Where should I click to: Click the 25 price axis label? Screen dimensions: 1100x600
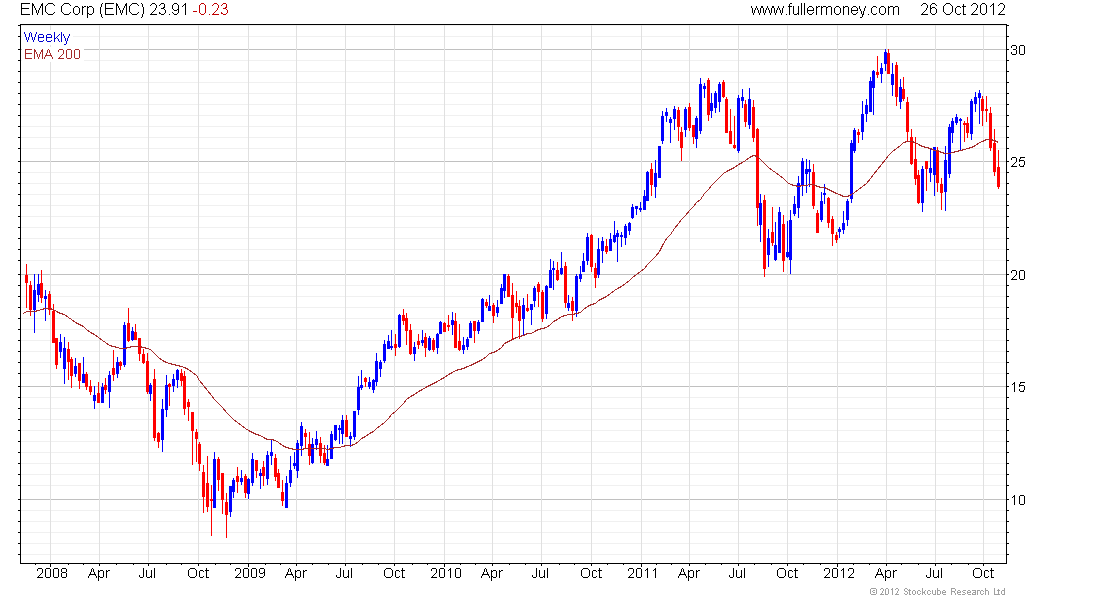click(x=1017, y=162)
